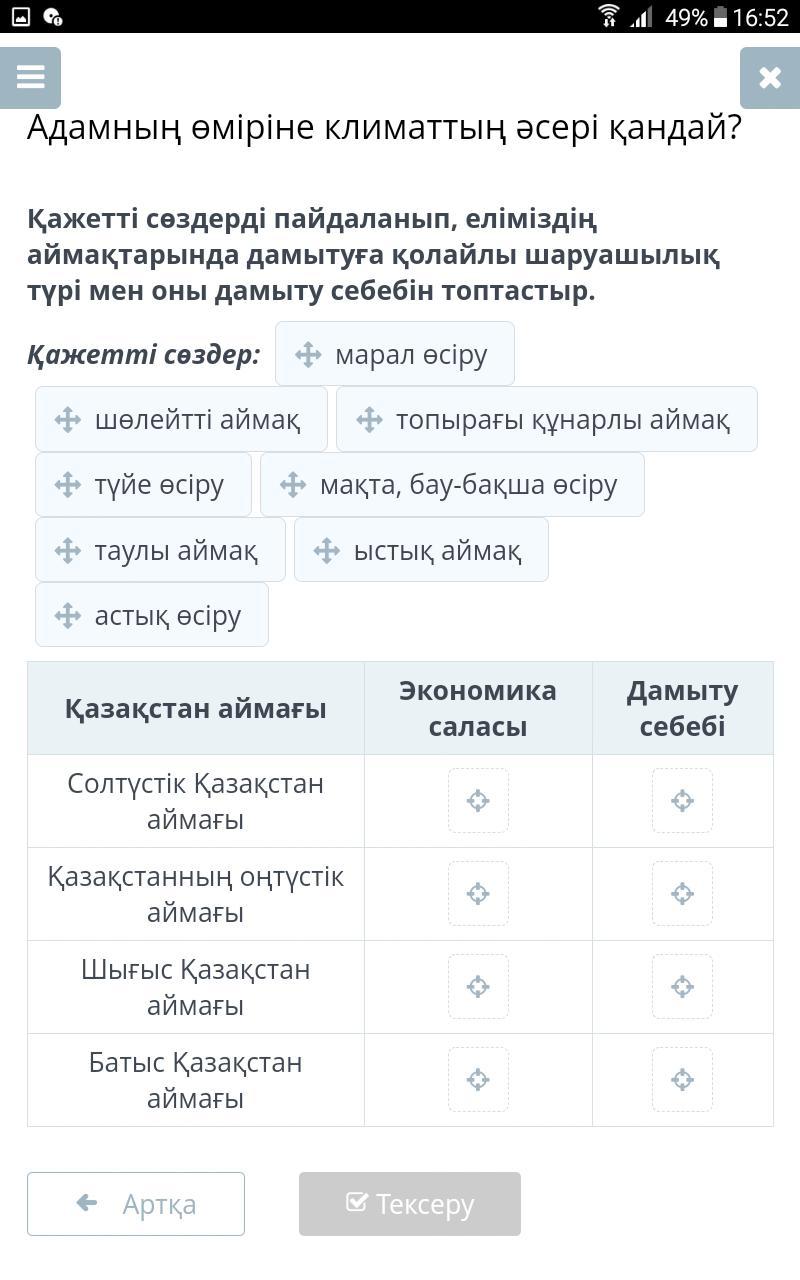The height and width of the screenshot is (1280, 800).
Task: Open the hamburger menu
Action: (31, 78)
